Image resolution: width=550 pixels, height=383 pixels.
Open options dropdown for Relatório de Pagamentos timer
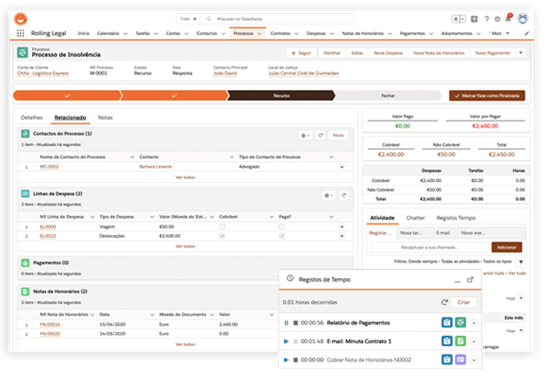tap(474, 323)
